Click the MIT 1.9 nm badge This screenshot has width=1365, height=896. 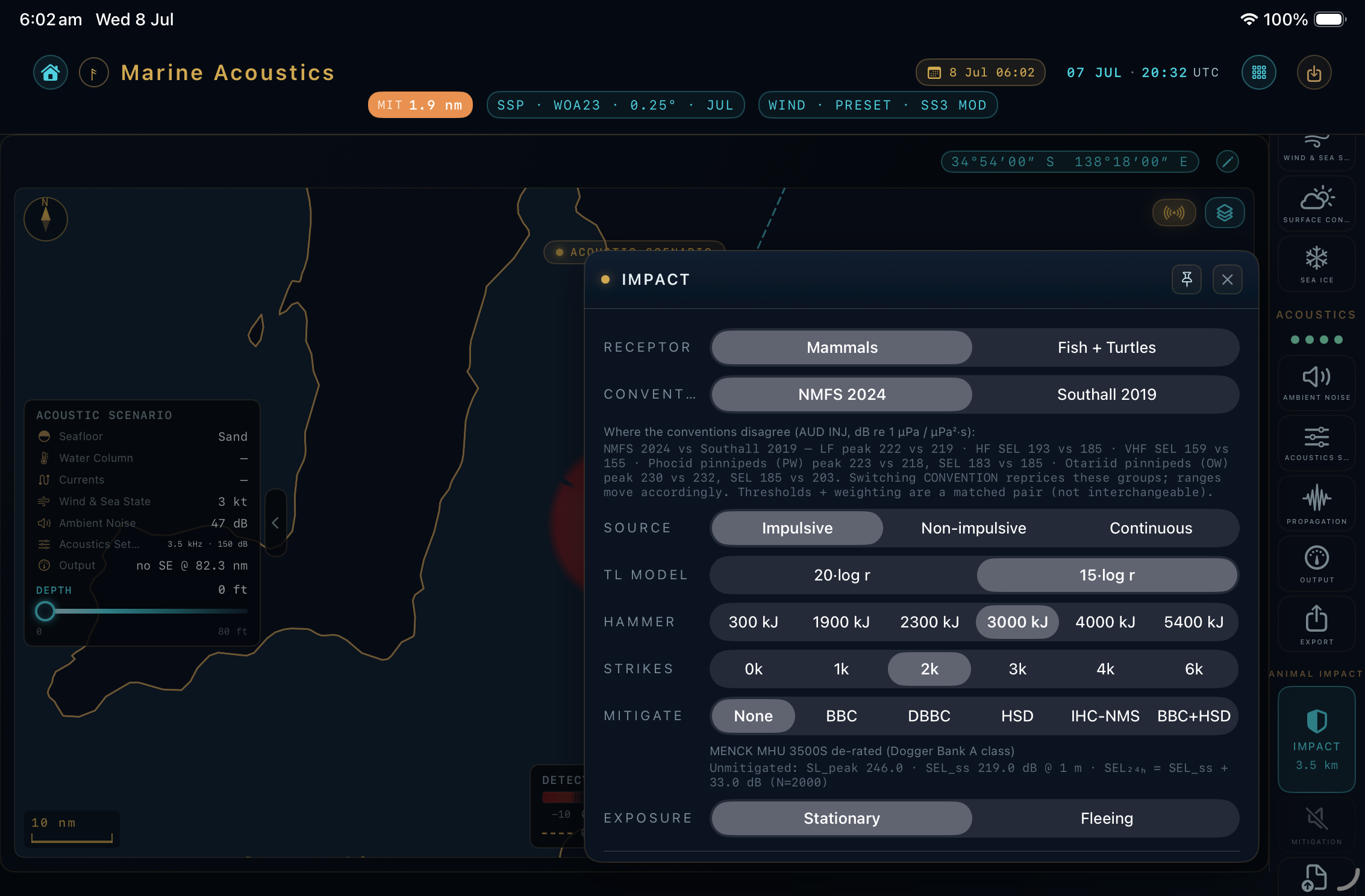pyautogui.click(x=420, y=105)
